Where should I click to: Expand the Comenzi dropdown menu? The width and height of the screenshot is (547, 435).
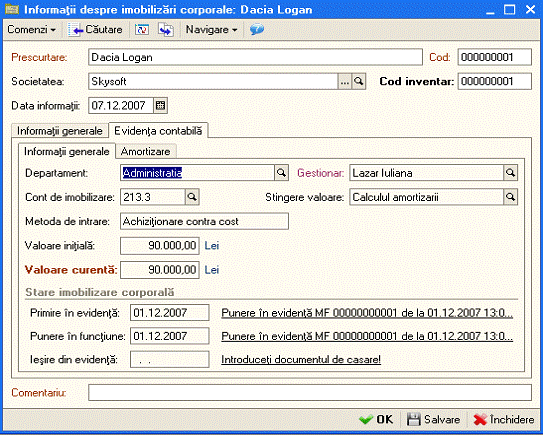(31, 30)
